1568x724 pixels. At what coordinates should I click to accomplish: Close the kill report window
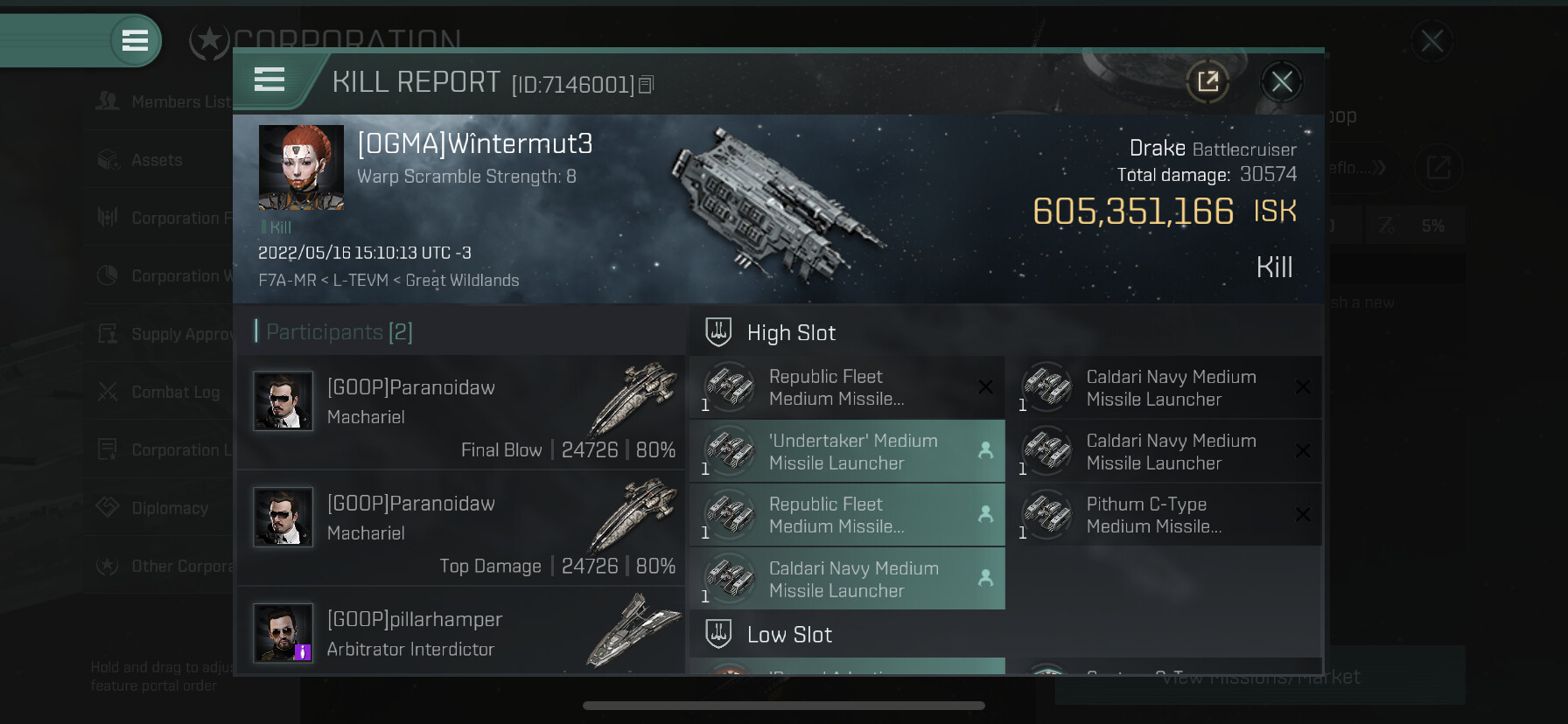(x=1282, y=82)
